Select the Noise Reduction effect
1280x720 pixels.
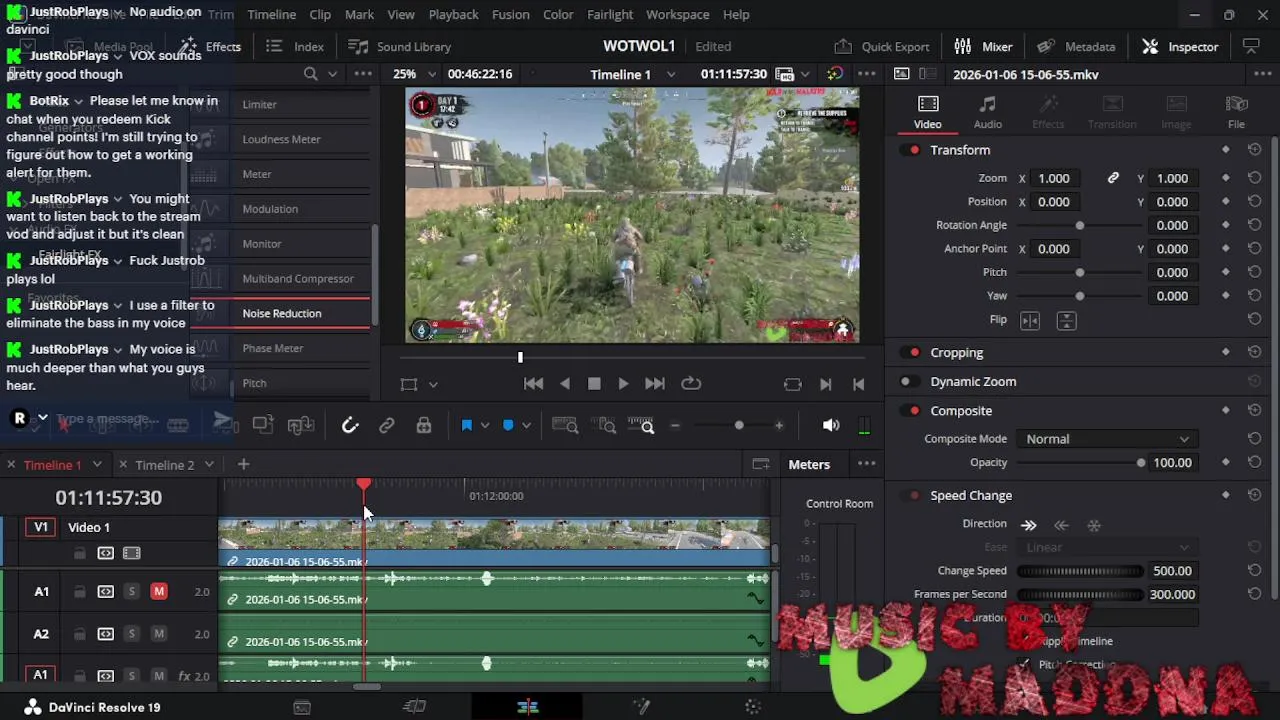282,314
